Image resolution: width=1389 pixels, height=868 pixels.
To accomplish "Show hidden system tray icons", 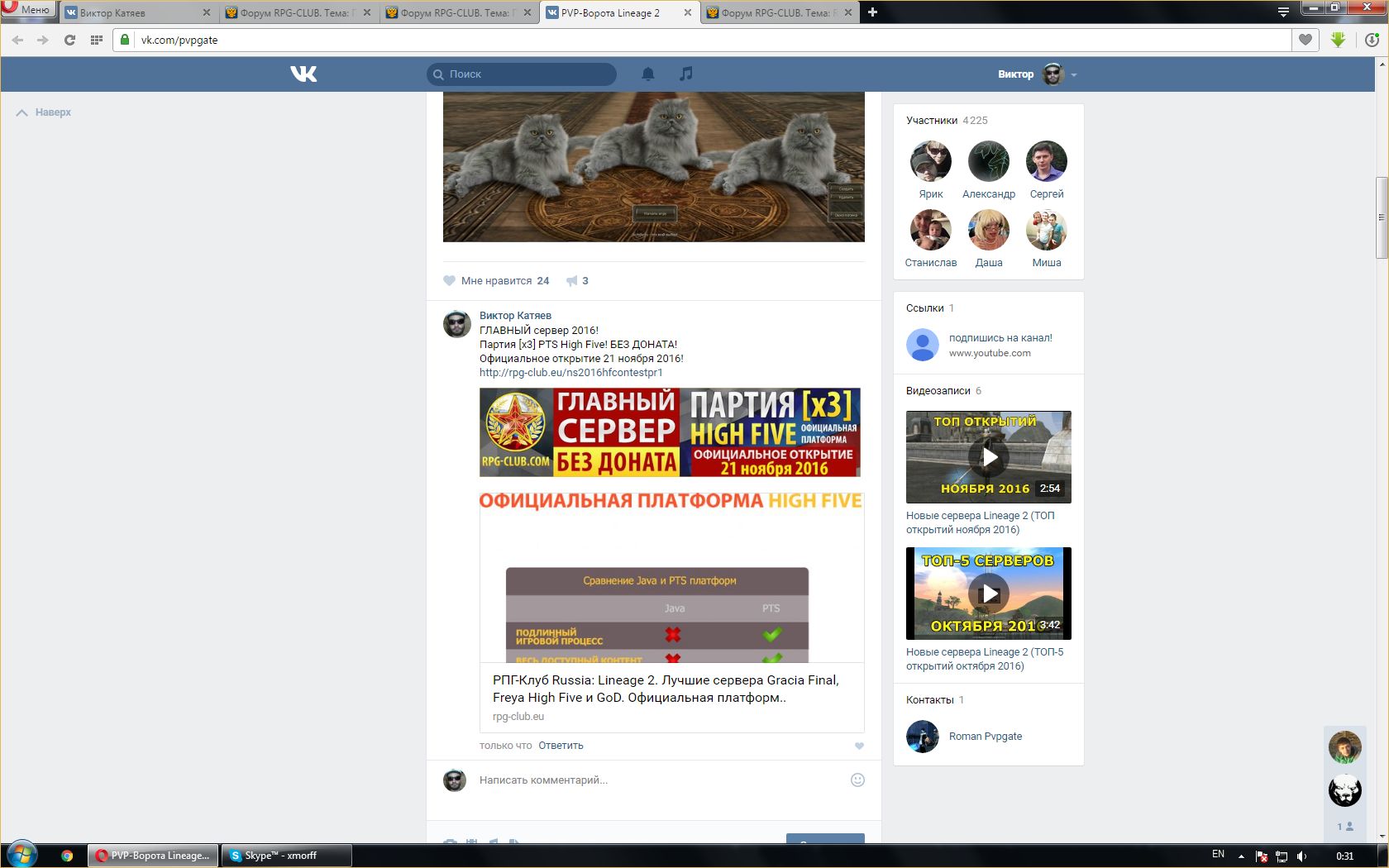I will coord(1241,856).
